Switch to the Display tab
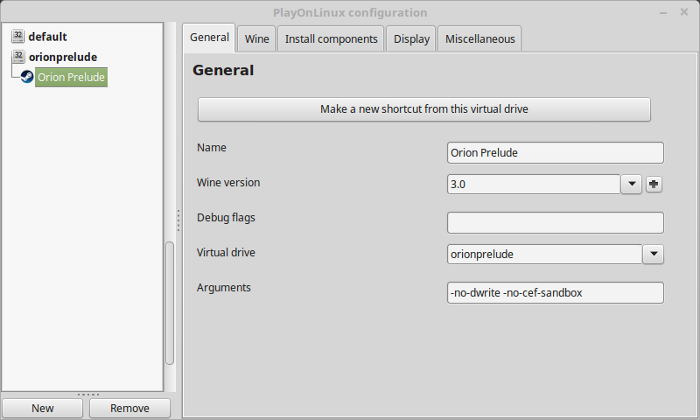 411,39
